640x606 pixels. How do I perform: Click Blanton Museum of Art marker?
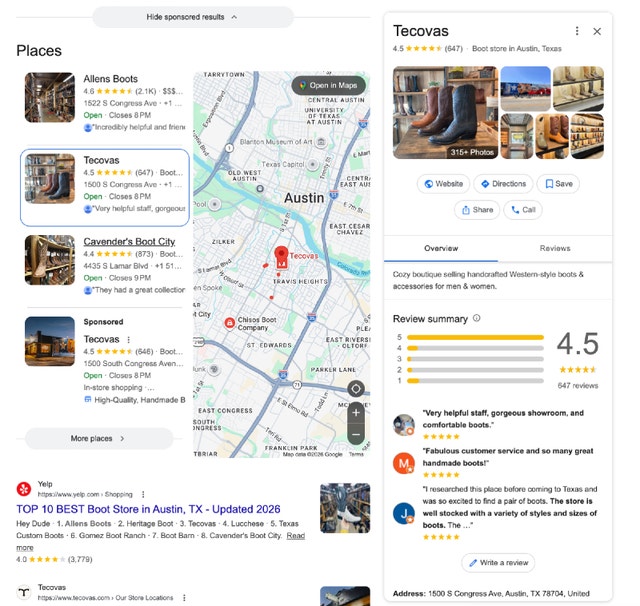[x=321, y=142]
